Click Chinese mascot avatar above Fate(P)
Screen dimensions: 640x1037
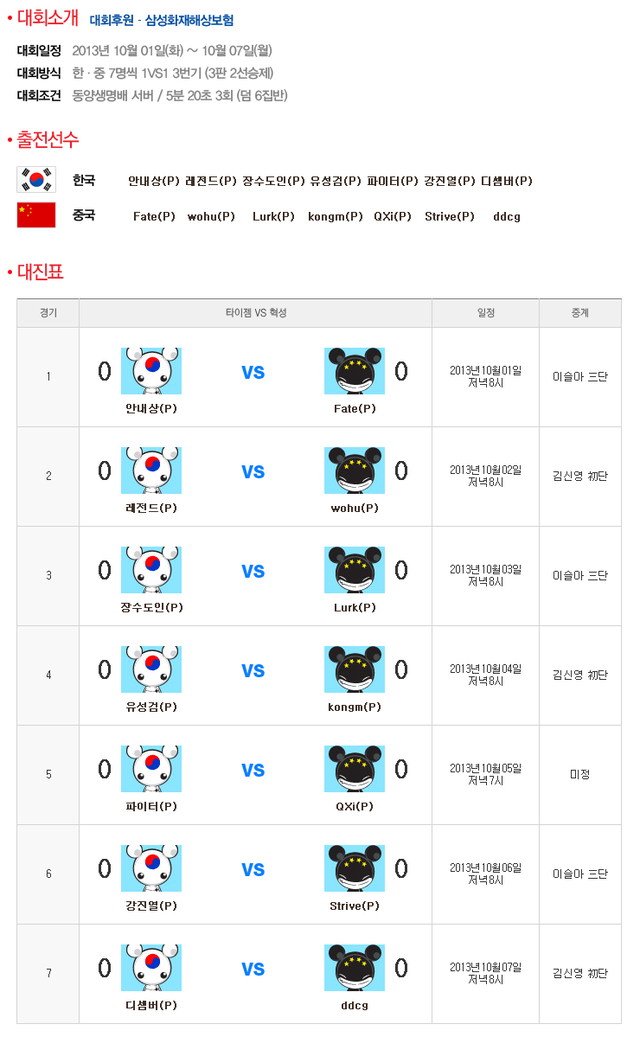pyautogui.click(x=354, y=371)
